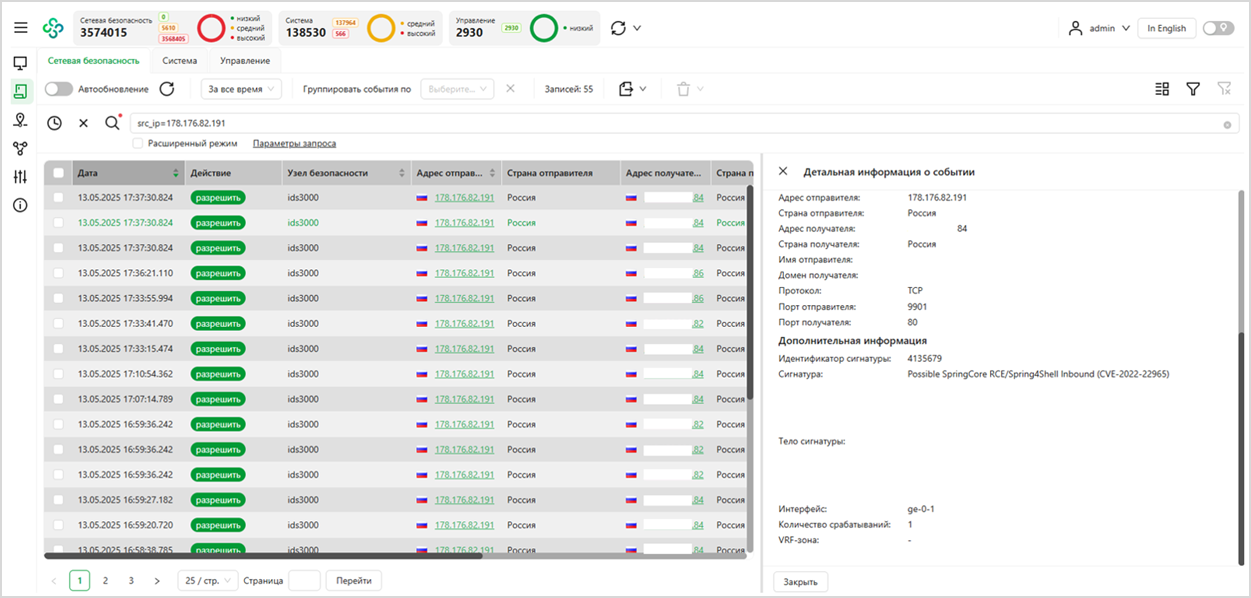This screenshot has height=598, width=1251.
Task: Toggle the Автообновление switch
Action: tap(59, 89)
